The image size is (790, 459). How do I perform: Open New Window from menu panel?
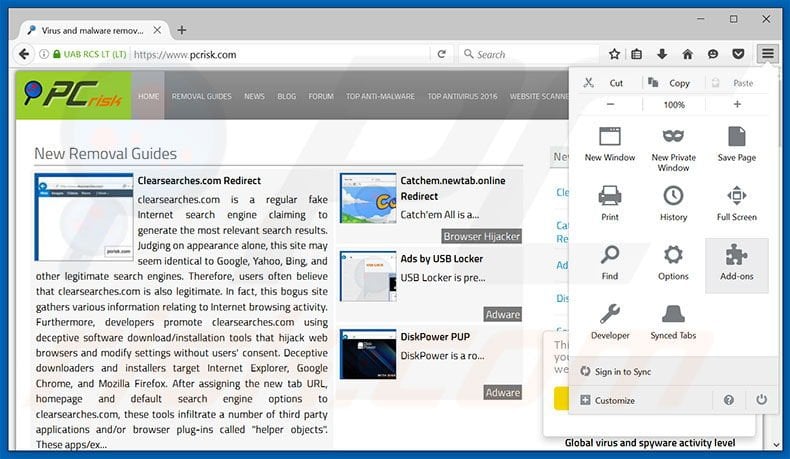610,145
